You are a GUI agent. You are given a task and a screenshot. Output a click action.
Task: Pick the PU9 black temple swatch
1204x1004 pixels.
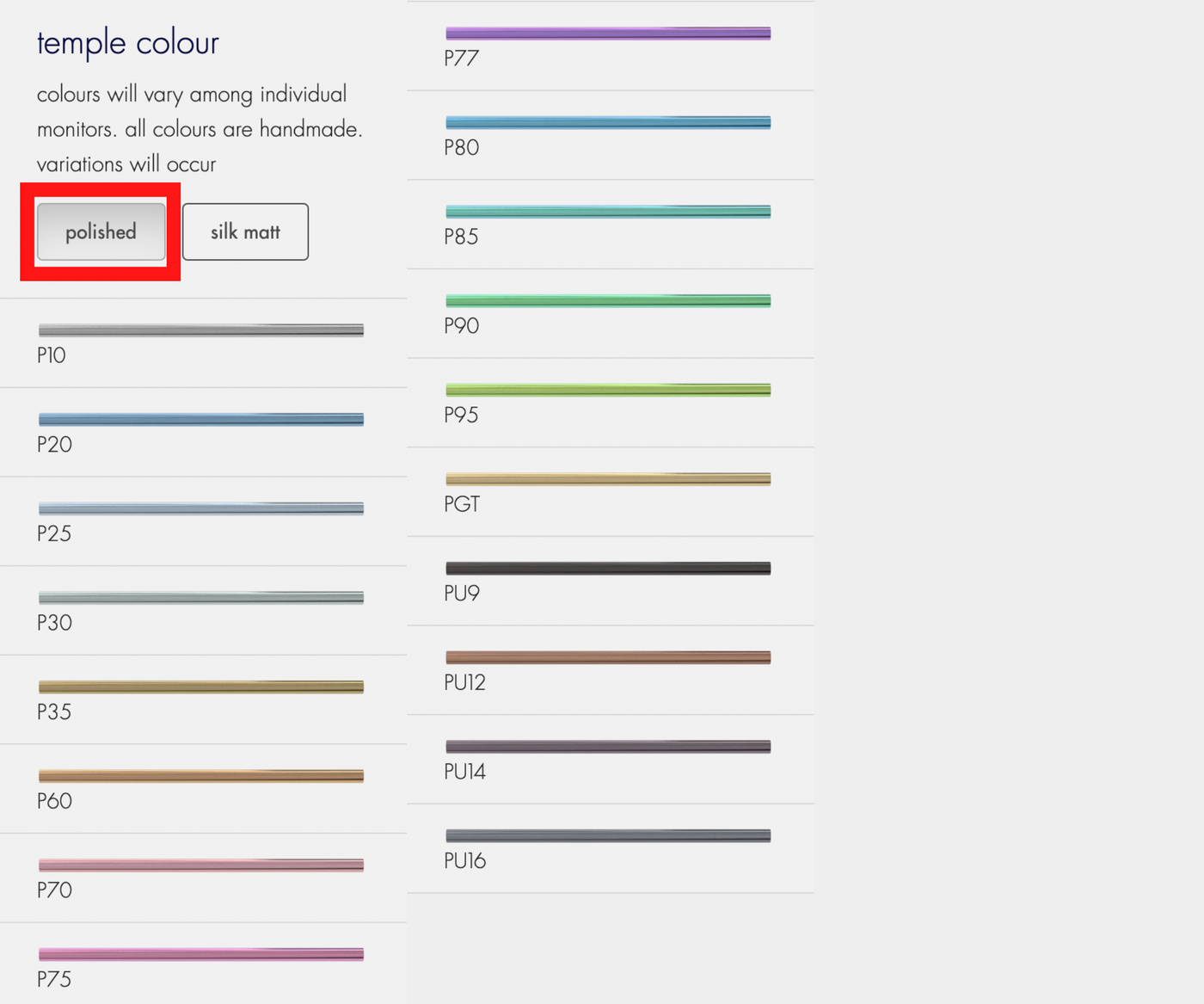tap(608, 569)
